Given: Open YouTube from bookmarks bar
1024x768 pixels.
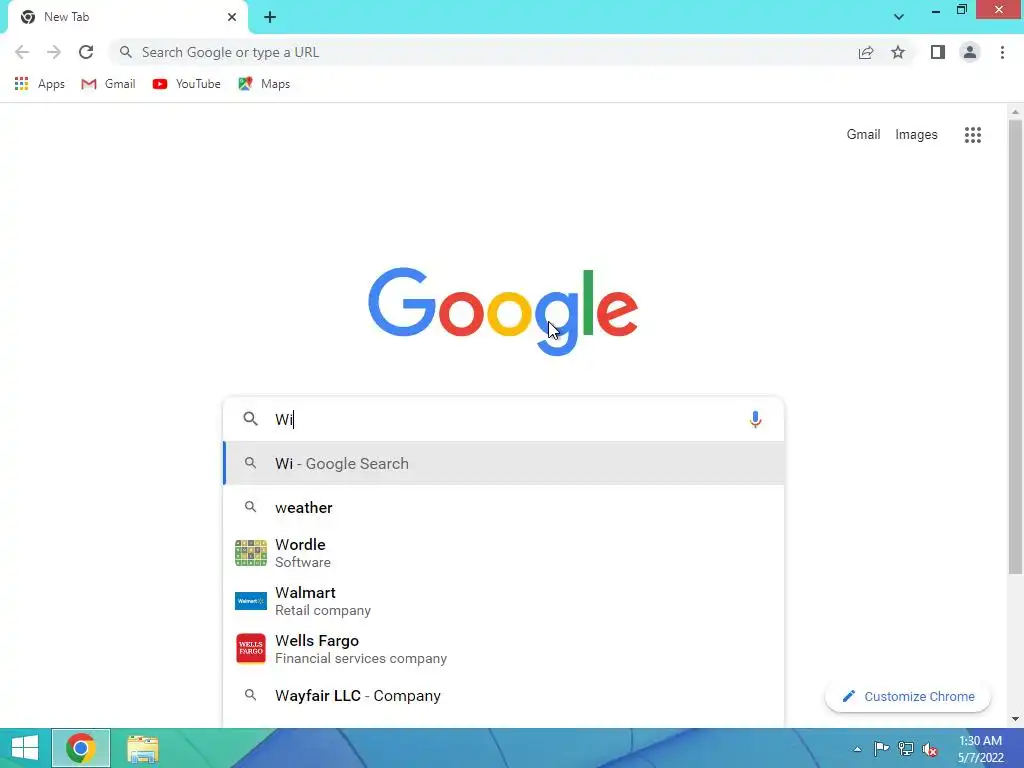Looking at the screenshot, I should [187, 84].
